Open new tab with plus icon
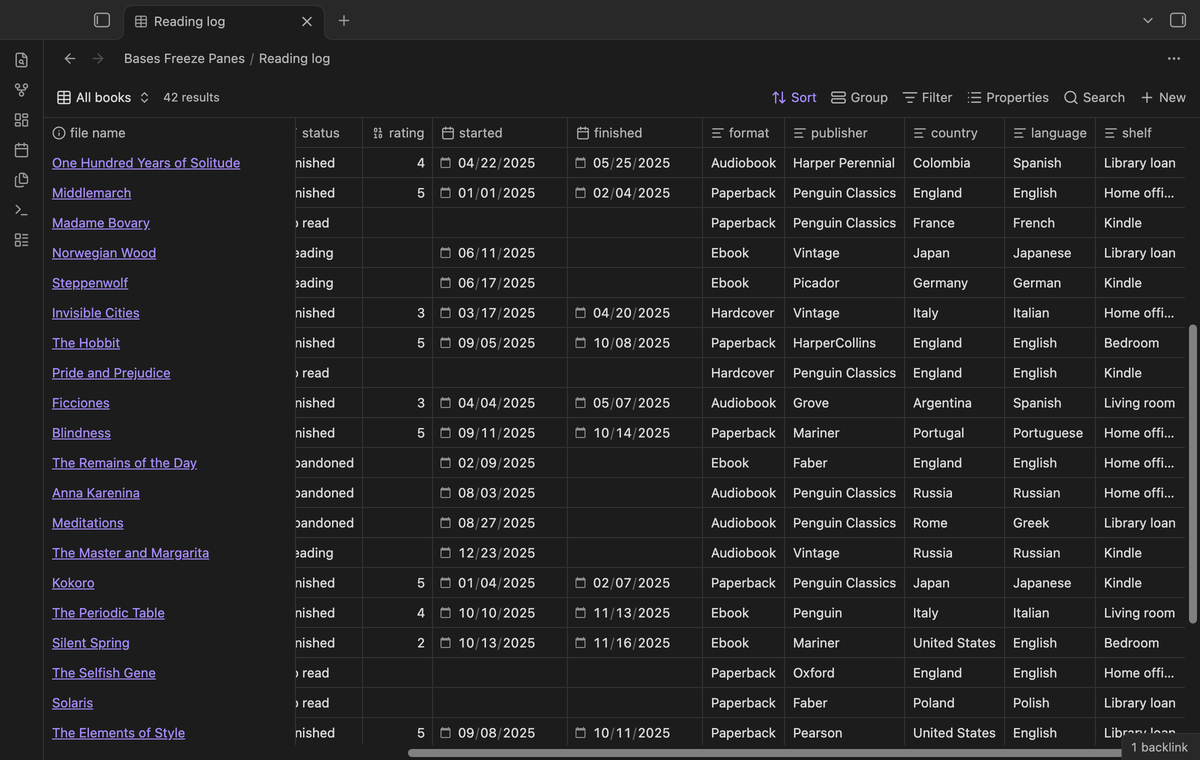 pos(344,20)
